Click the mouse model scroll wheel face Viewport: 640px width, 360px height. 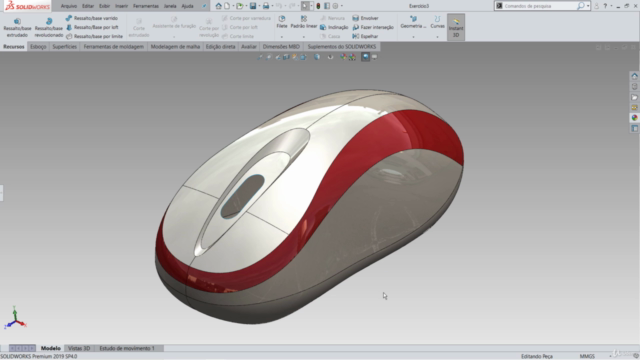click(x=243, y=196)
